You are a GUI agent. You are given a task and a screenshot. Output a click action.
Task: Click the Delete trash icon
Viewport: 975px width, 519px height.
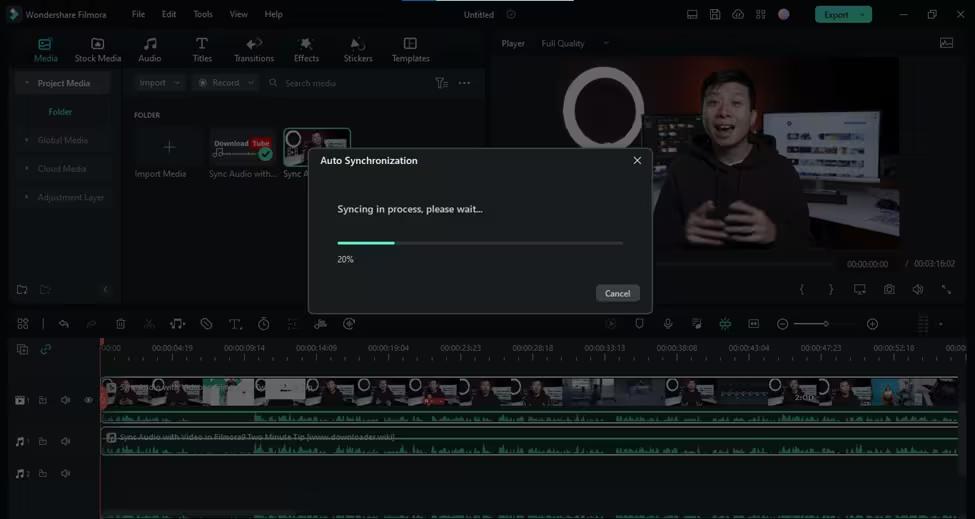(121, 324)
